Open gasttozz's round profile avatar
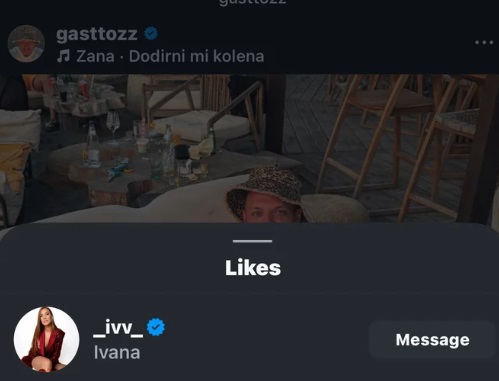The width and height of the screenshot is (499, 381). (x=26, y=43)
